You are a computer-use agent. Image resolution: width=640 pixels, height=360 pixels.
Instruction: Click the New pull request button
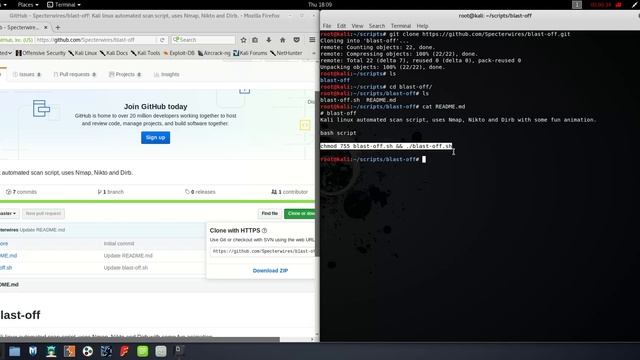click(43, 213)
